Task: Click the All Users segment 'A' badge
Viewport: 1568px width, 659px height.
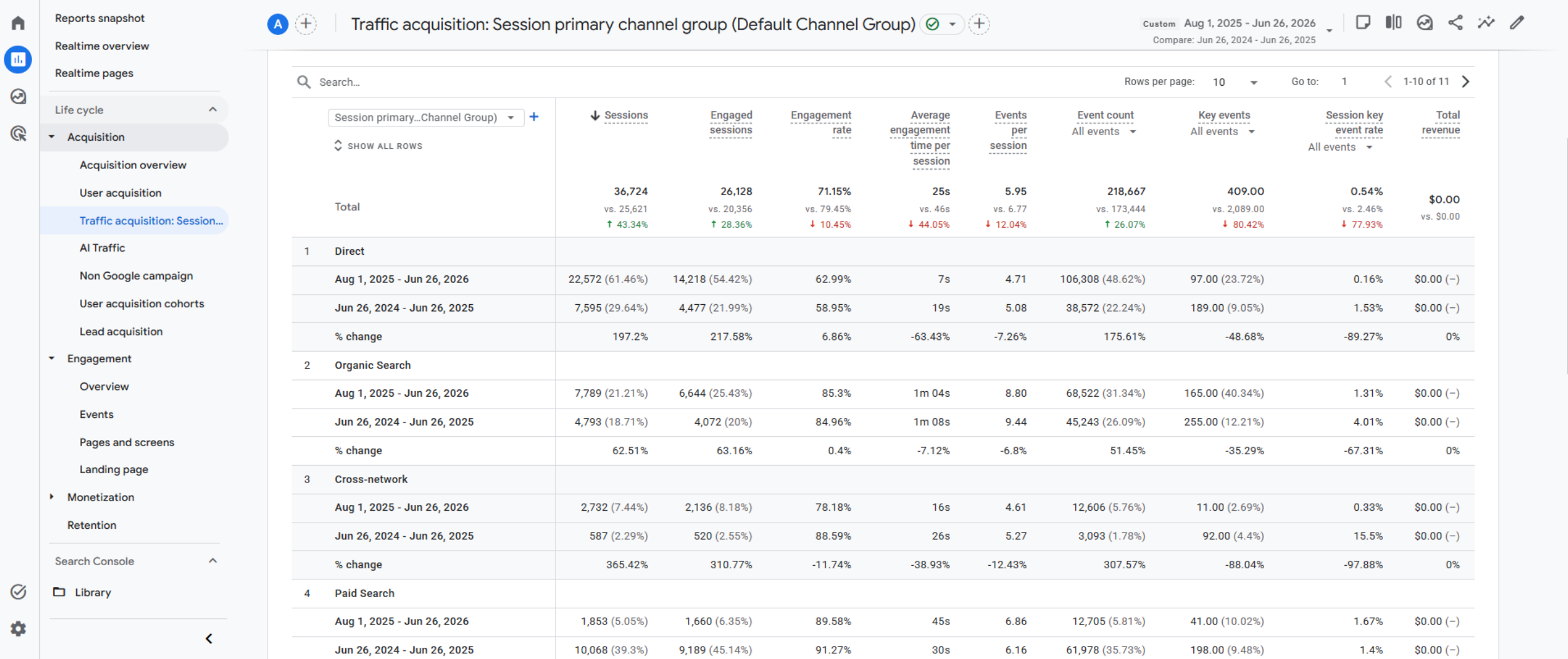Action: pos(278,24)
